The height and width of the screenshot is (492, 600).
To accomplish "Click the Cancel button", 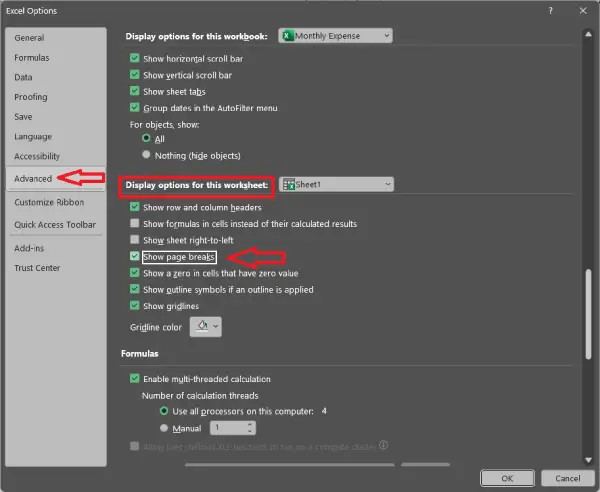I will point(568,478).
